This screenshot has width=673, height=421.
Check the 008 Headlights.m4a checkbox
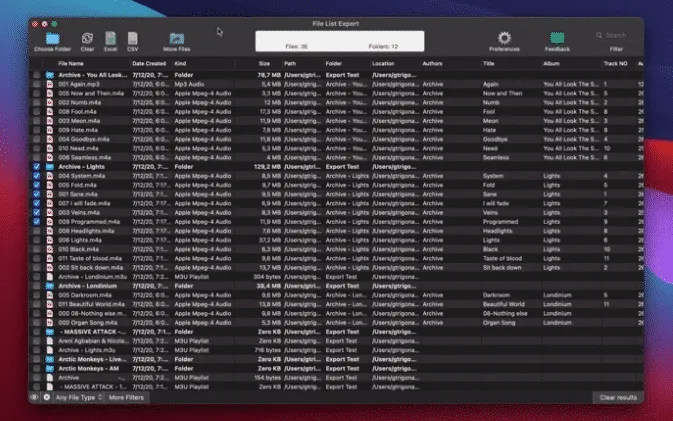click(x=36, y=231)
